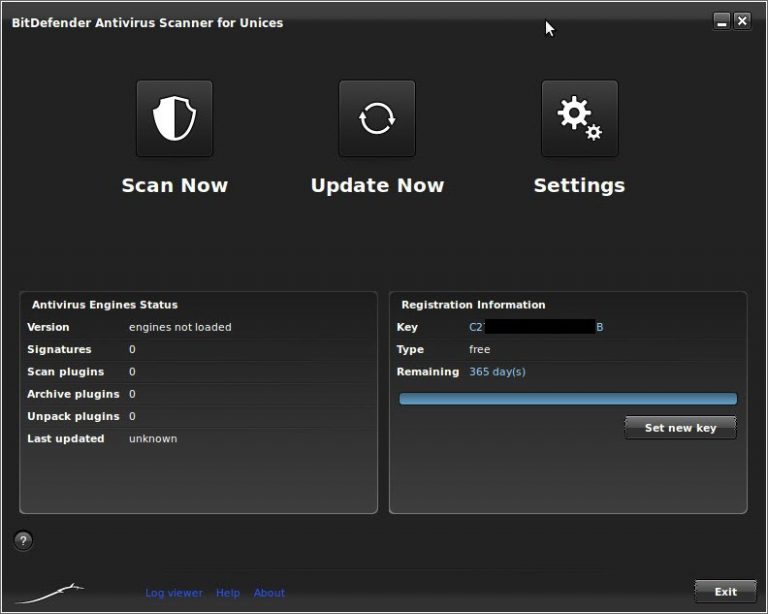Click the Exit button
This screenshot has height=614, width=768.
click(x=725, y=591)
